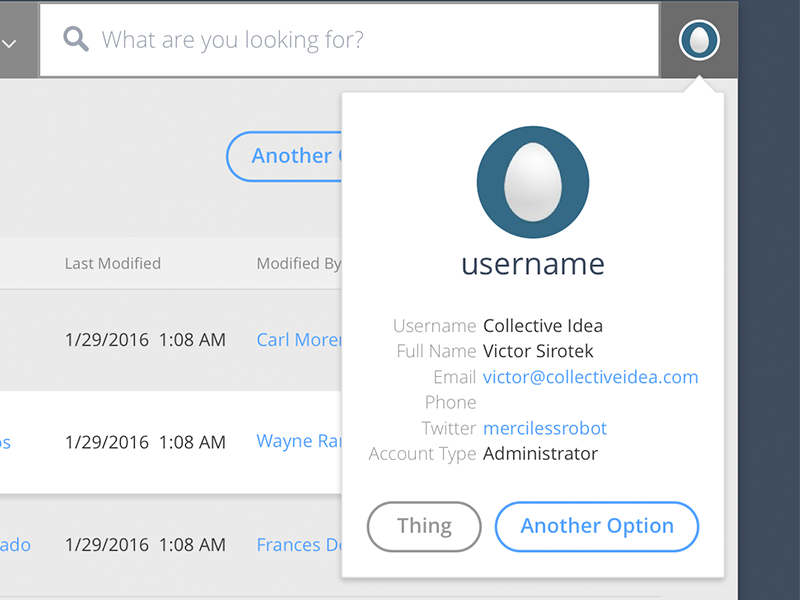
Task: Sort by the Last Modified column header
Action: [x=112, y=263]
